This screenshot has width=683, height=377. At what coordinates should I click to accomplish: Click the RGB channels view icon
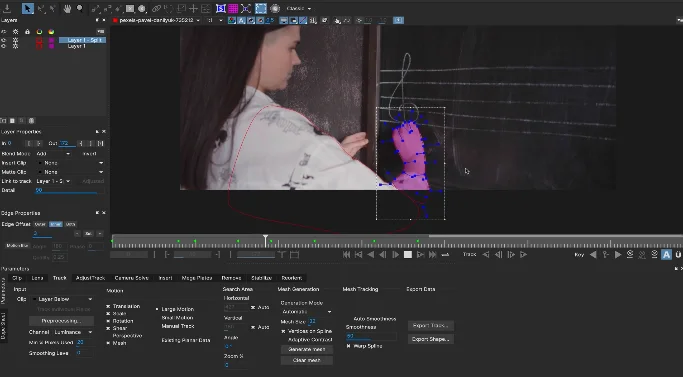[x=232, y=20]
